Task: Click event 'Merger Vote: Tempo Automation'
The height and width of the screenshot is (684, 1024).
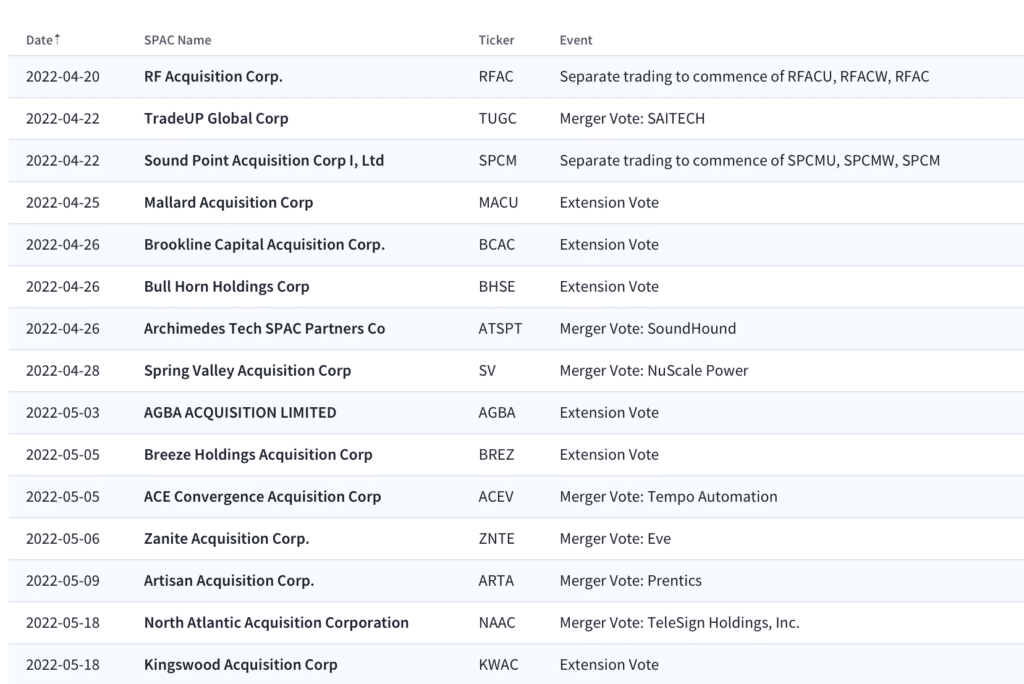Action: (x=669, y=497)
